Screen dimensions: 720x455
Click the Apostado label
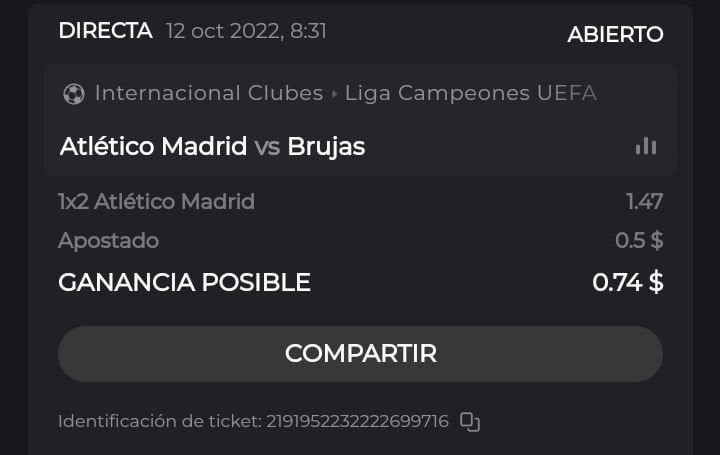click(108, 241)
